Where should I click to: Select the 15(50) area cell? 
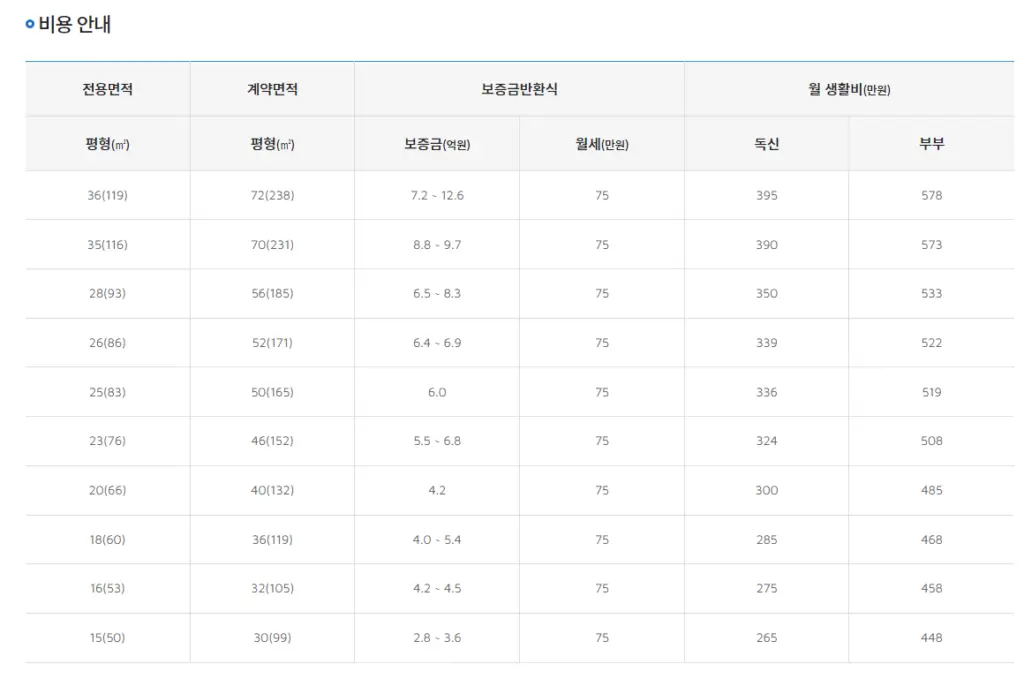(108, 638)
